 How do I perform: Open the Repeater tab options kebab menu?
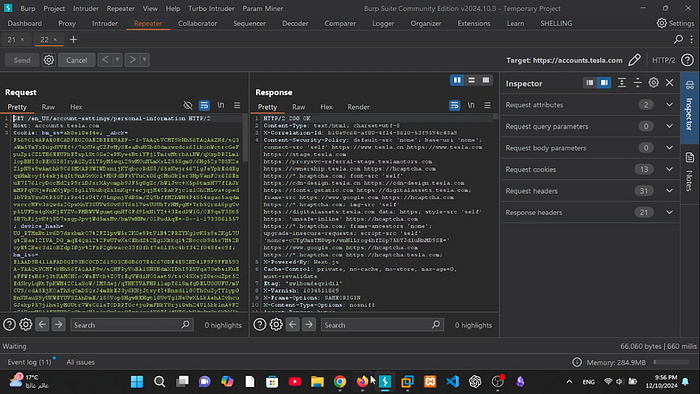click(x=692, y=39)
